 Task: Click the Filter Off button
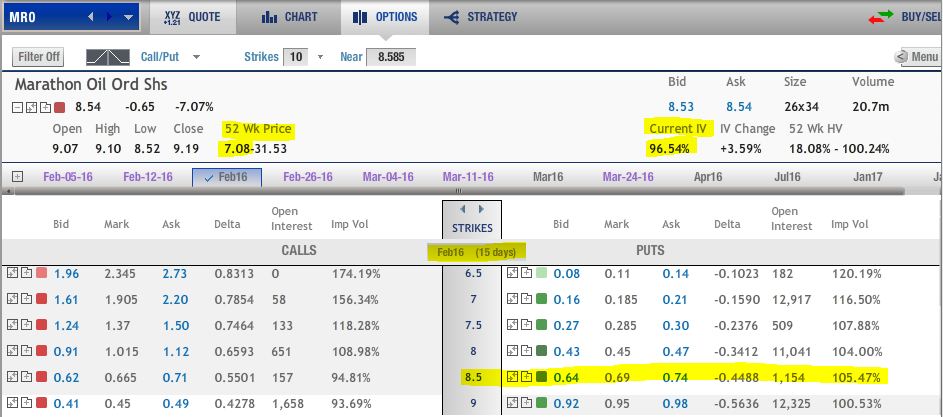39,57
